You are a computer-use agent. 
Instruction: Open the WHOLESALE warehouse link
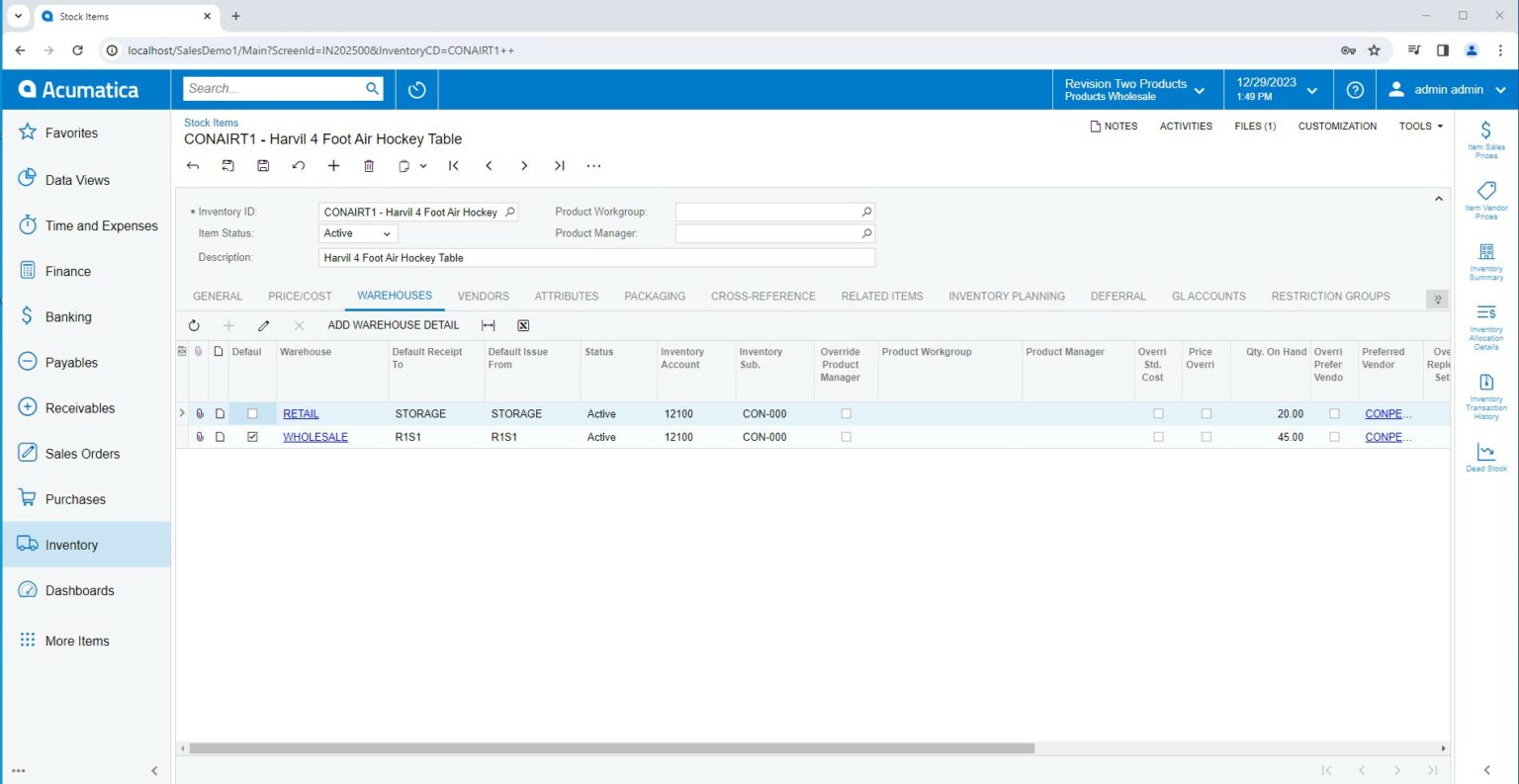[315, 437]
